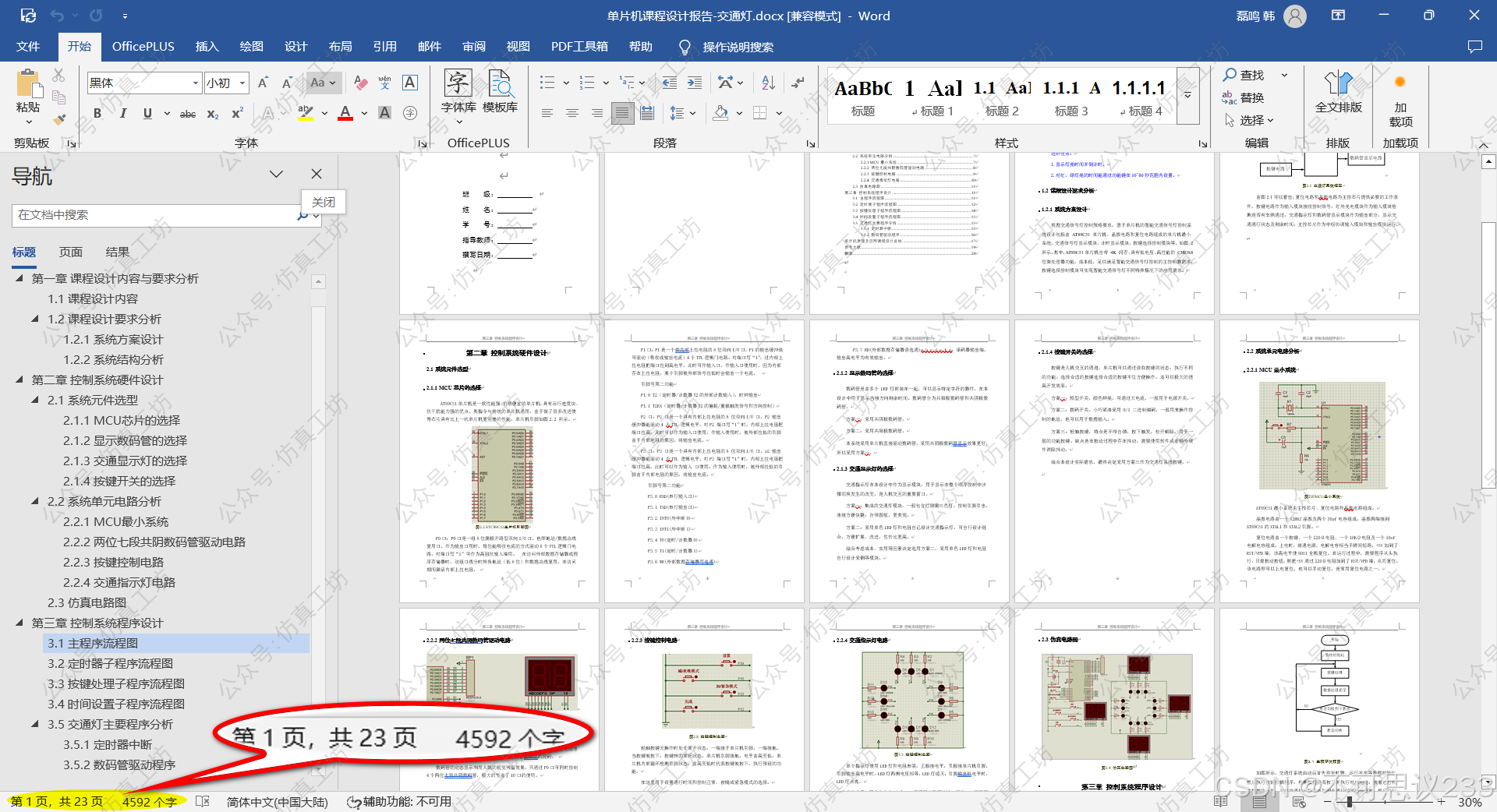The height and width of the screenshot is (812, 1497).
Task: Click the proofing check icon in status bar
Action: point(203,802)
